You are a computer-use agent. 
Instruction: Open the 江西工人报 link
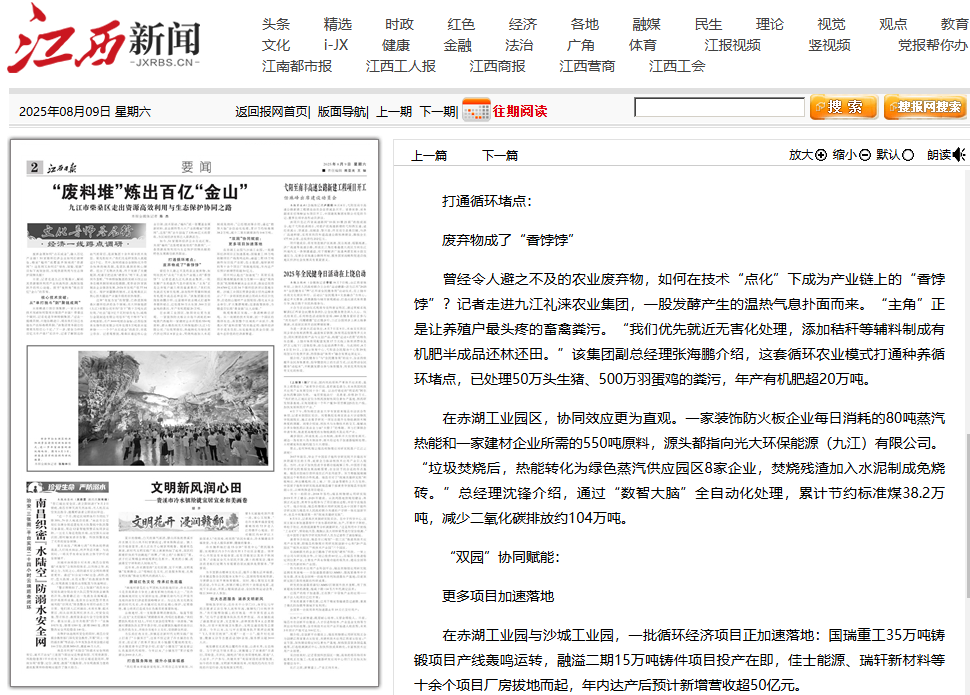[401, 66]
